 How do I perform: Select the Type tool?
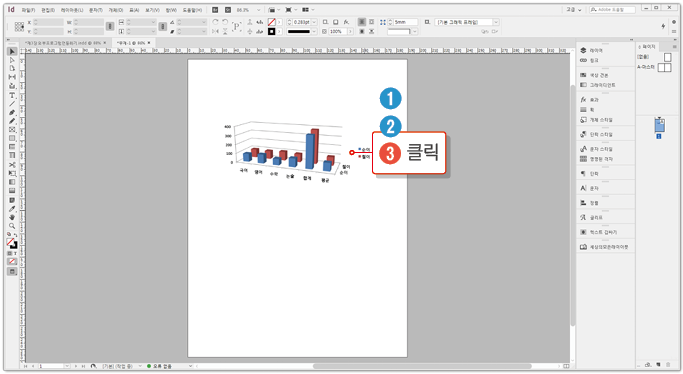[x=12, y=95]
